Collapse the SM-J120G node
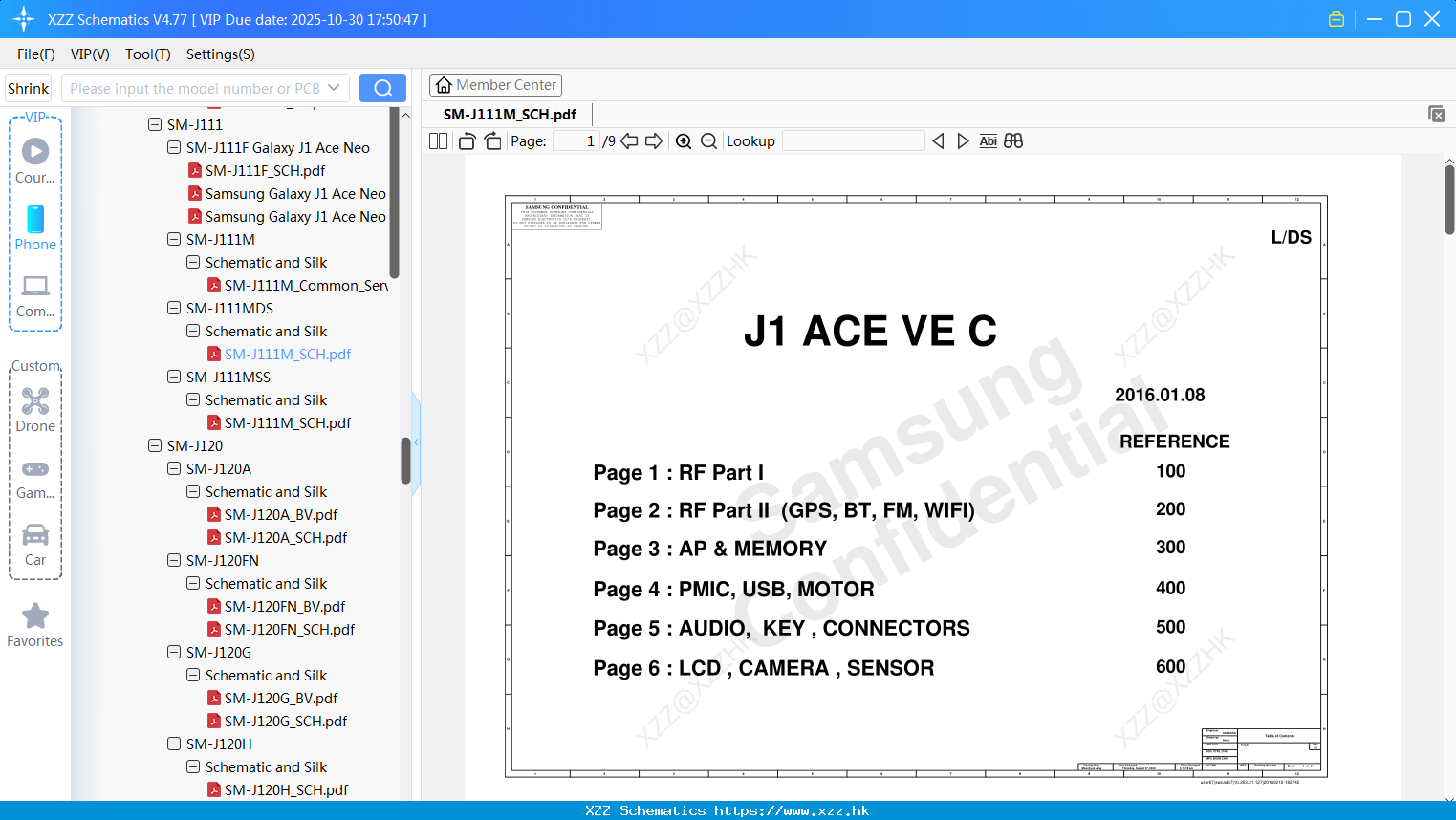Image resolution: width=1456 pixels, height=820 pixels. (174, 652)
